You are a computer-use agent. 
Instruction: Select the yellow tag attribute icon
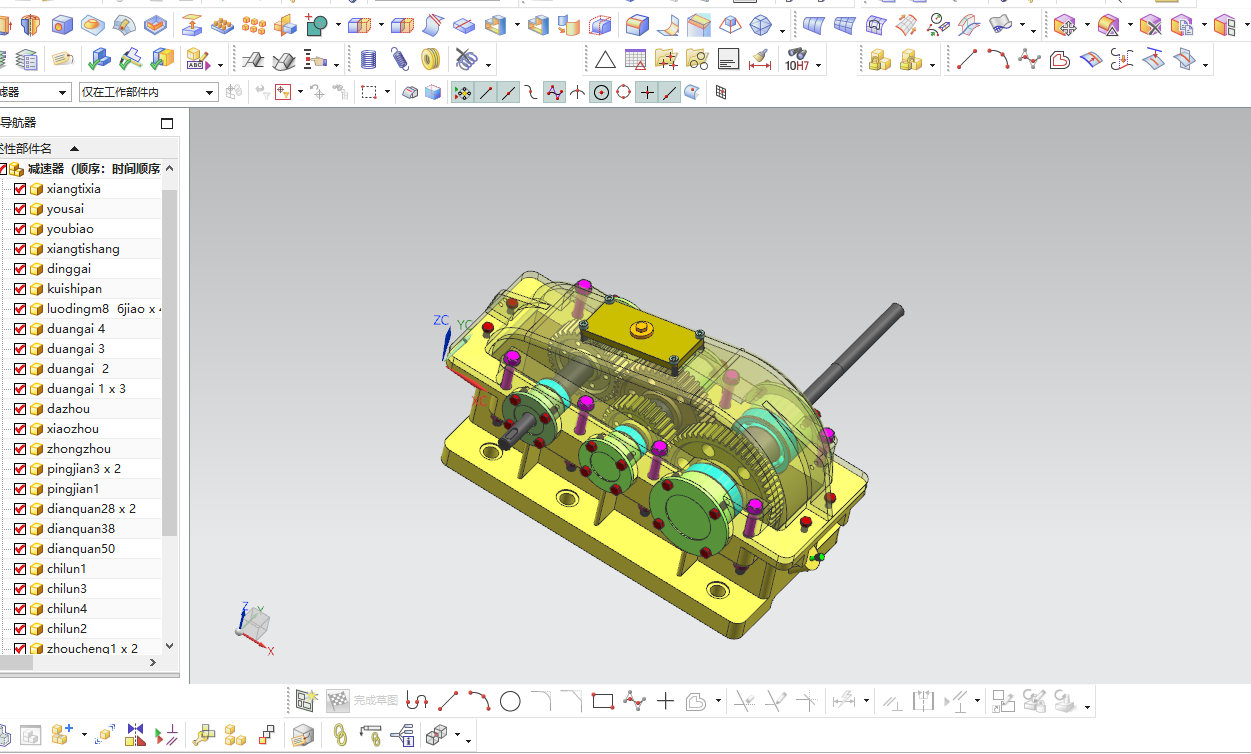coord(62,60)
